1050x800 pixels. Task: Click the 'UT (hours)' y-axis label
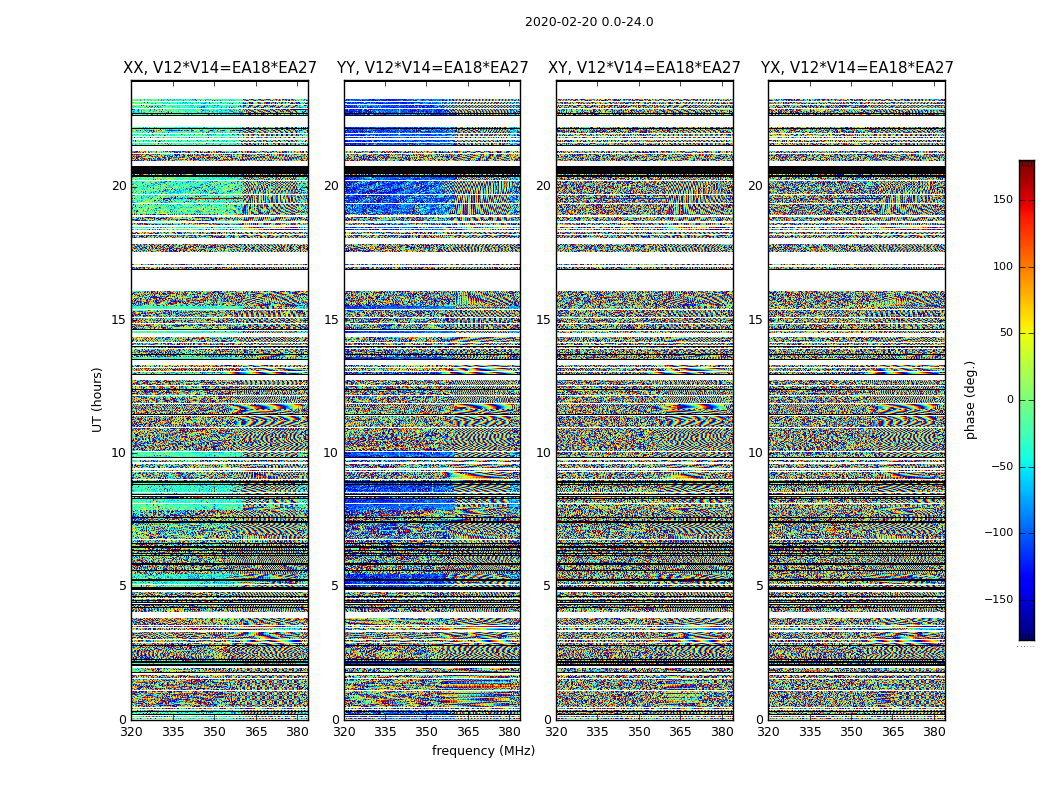pyautogui.click(x=97, y=400)
